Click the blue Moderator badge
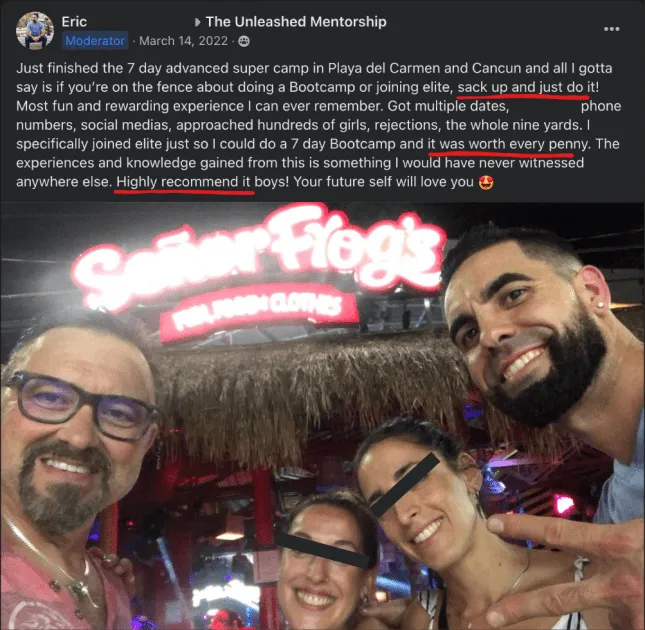 click(x=95, y=41)
